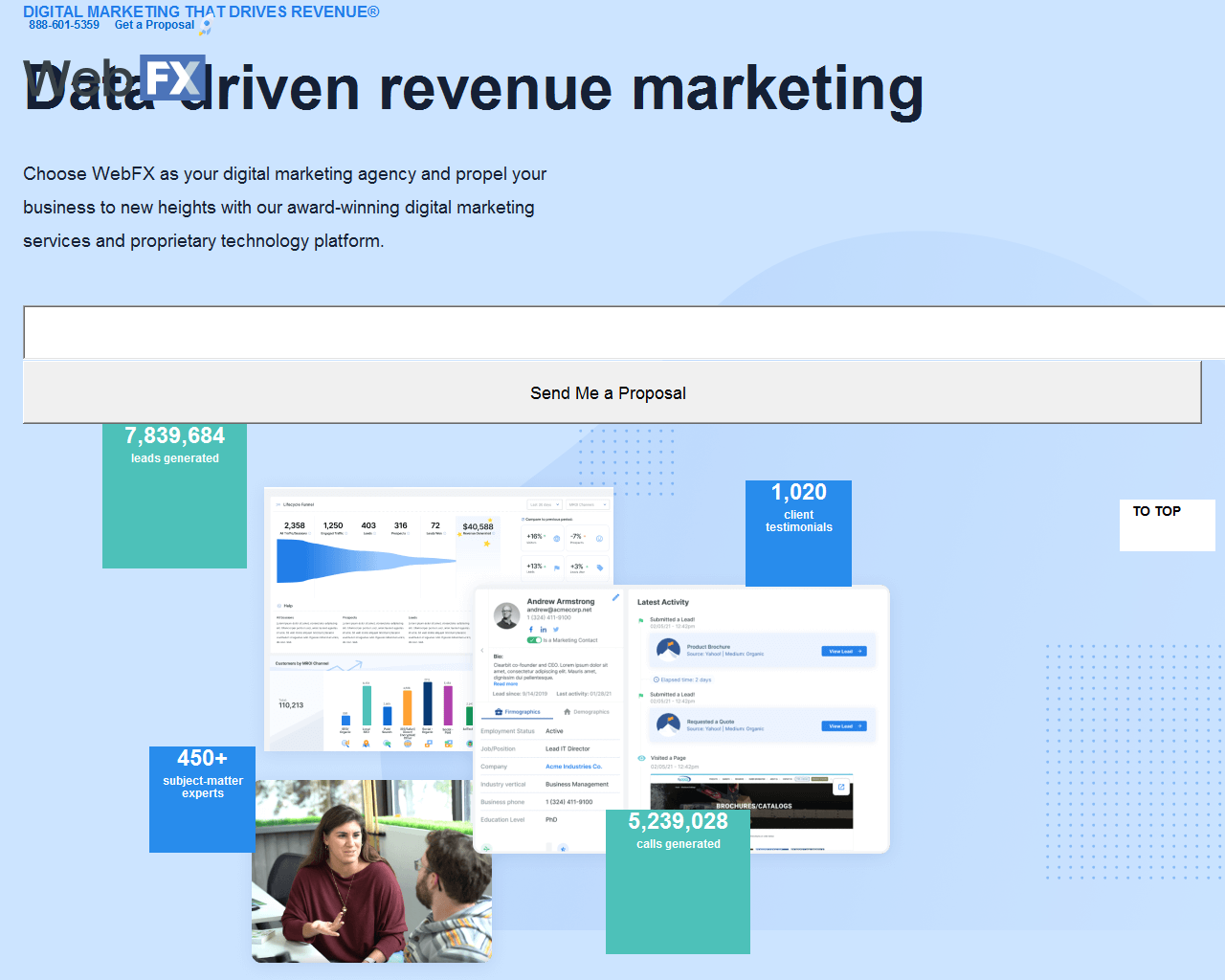Click the Facebook icon on Andrew's contact card

click(531, 630)
